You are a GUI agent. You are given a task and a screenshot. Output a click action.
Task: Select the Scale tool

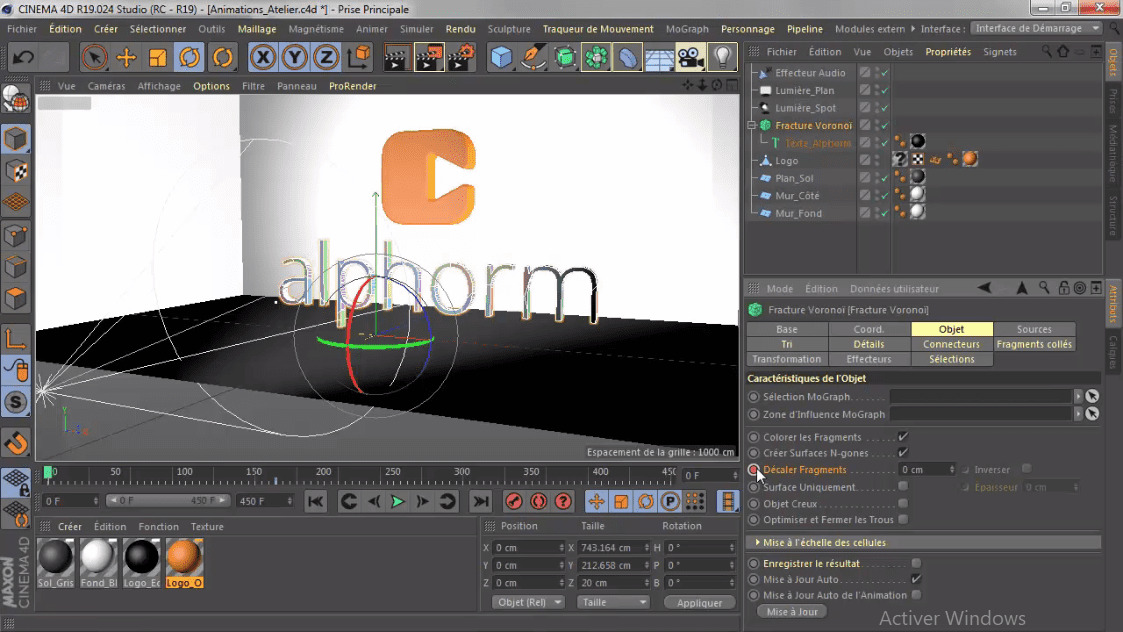click(158, 57)
